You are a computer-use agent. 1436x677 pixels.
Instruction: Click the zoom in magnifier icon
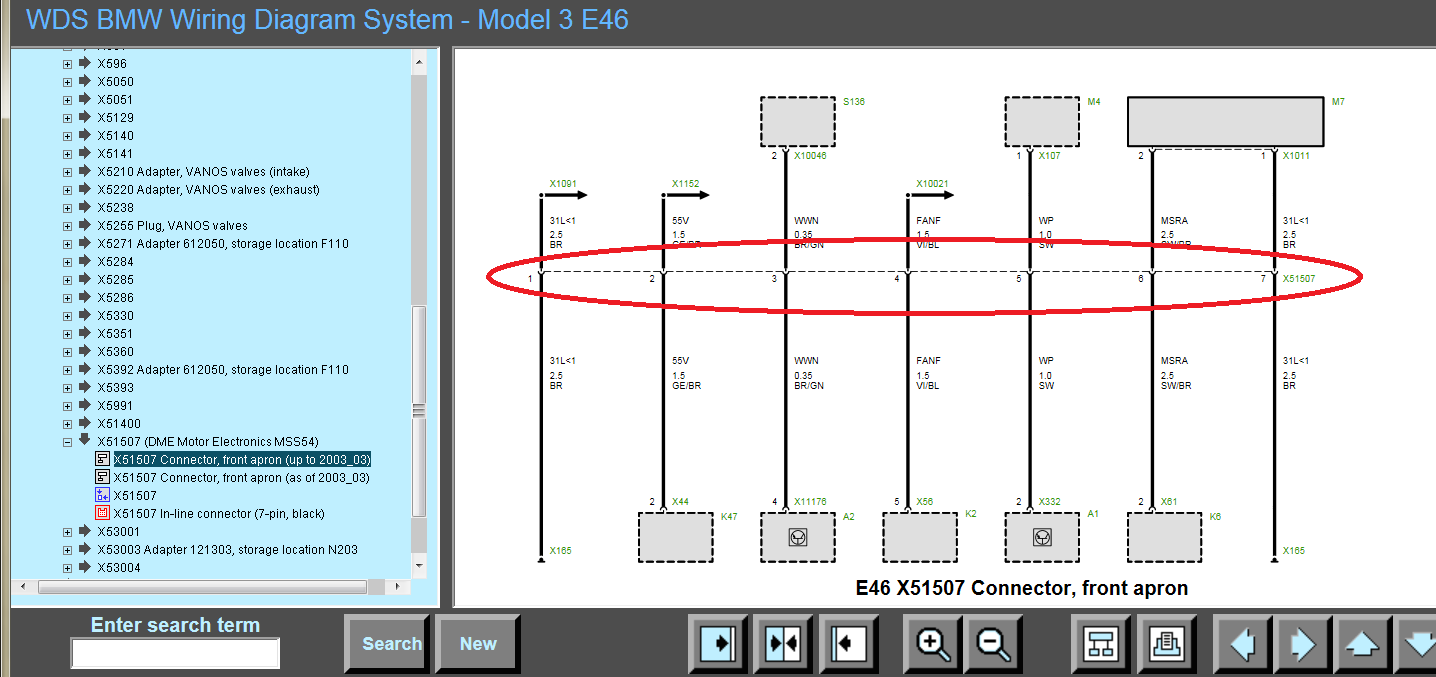pyautogui.click(x=933, y=644)
